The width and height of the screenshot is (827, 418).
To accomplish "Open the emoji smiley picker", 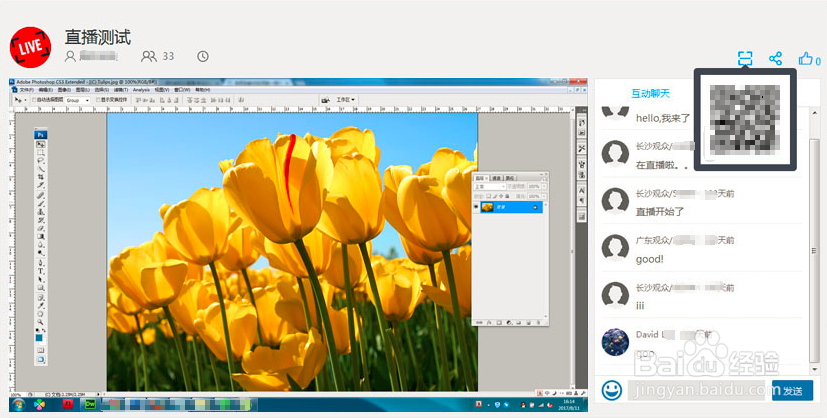I will 612,391.
